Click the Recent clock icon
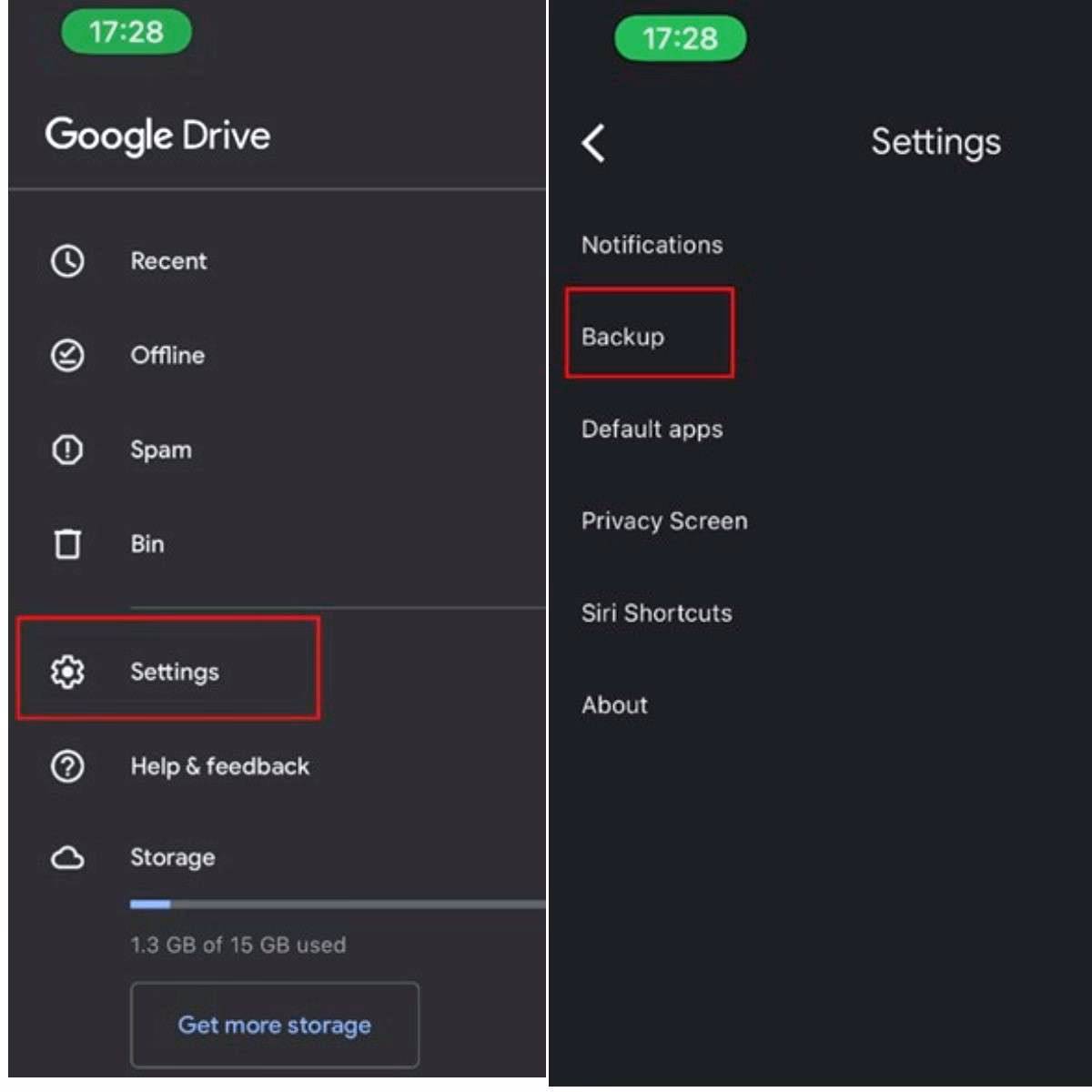The height and width of the screenshot is (1092, 1092). (66, 261)
